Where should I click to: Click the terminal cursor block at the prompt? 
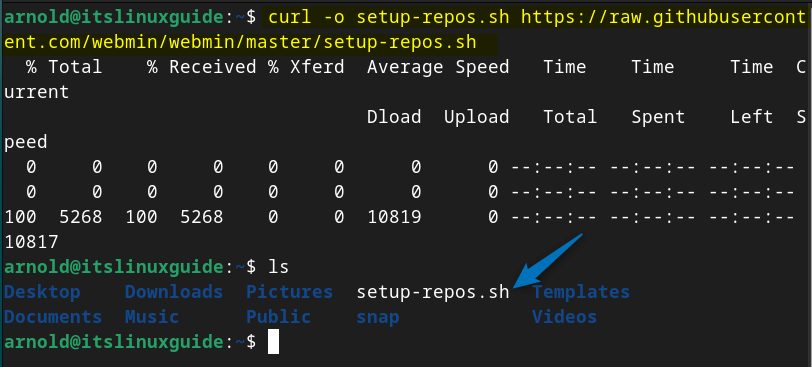(273, 342)
